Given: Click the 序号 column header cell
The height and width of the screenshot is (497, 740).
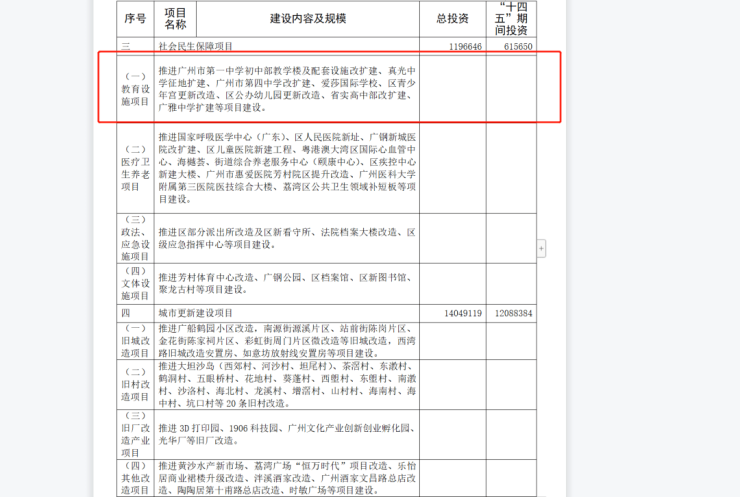Looking at the screenshot, I should 134,18.
